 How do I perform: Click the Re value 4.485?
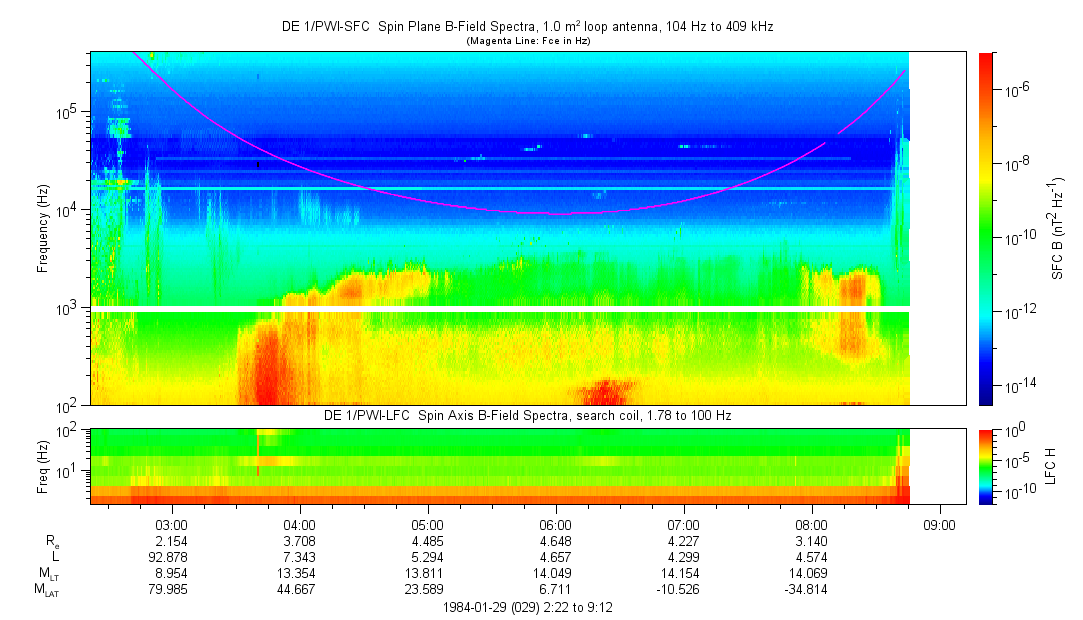point(428,541)
